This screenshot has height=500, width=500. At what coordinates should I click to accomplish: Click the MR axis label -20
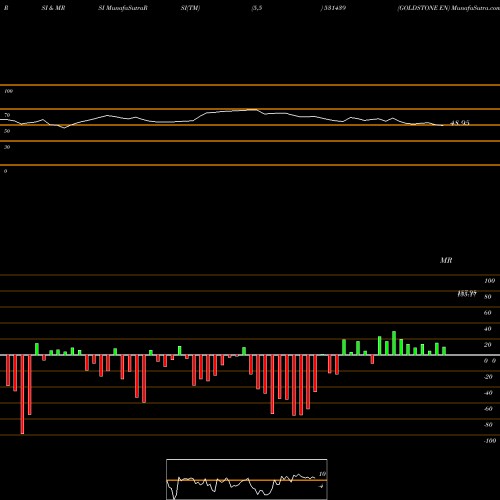click(x=488, y=377)
